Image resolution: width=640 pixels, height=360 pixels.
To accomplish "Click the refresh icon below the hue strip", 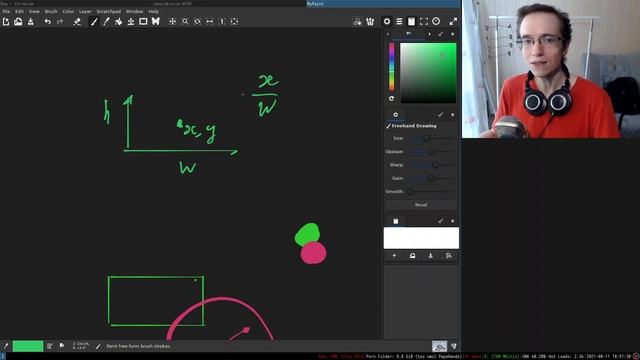I will tap(391, 99).
